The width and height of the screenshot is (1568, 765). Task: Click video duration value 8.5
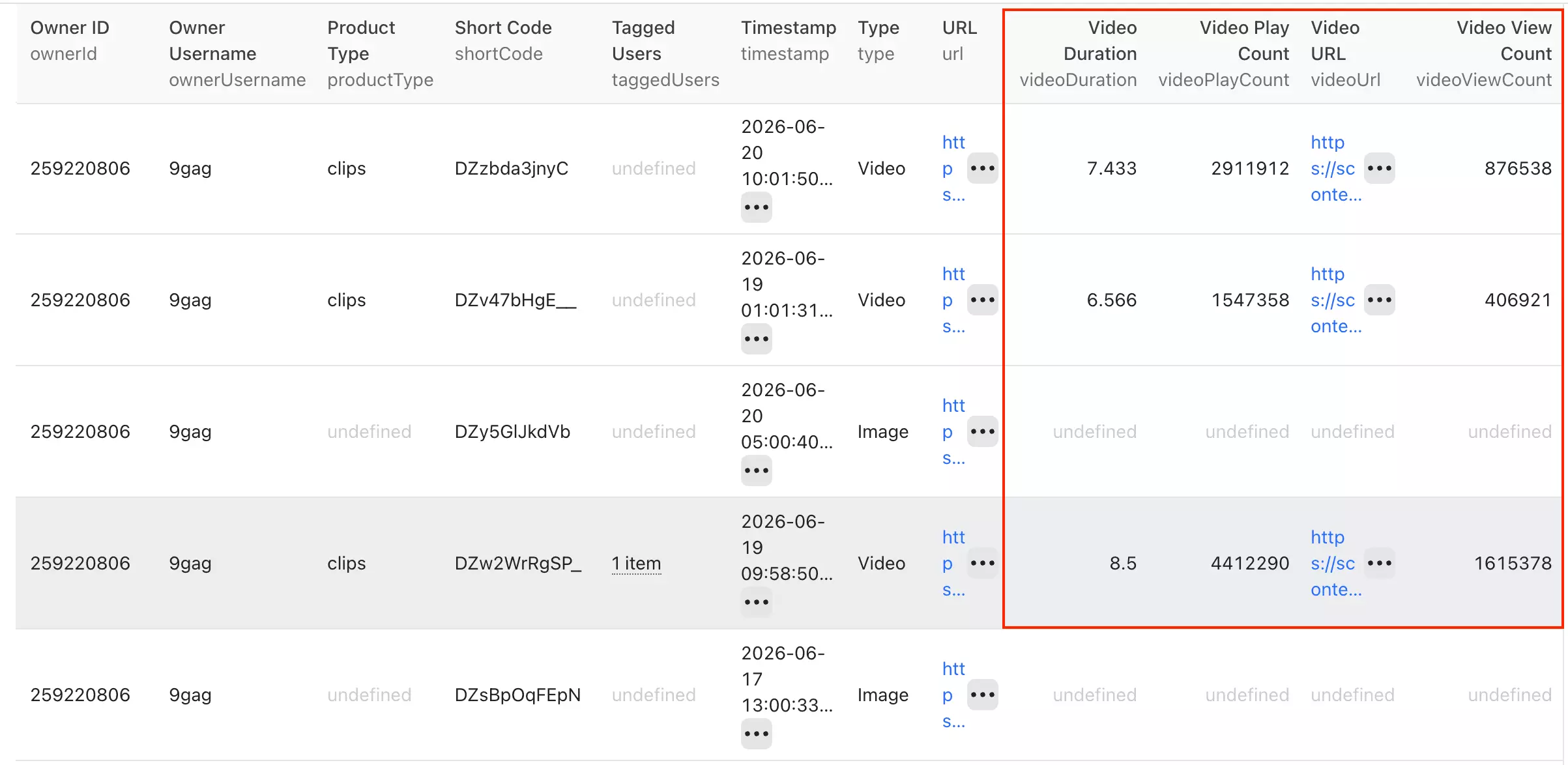coord(1123,563)
